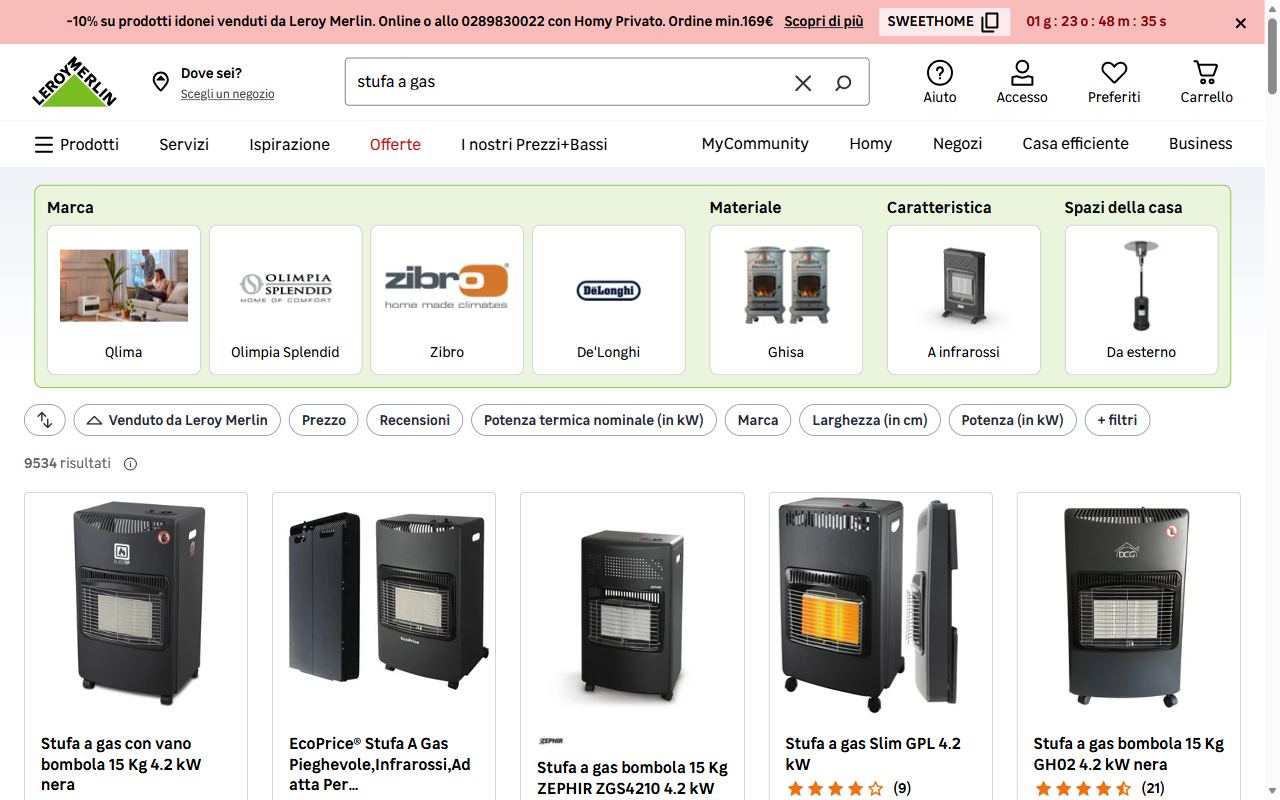This screenshot has width=1280, height=800.
Task: Click the results info icon
Action: click(130, 464)
